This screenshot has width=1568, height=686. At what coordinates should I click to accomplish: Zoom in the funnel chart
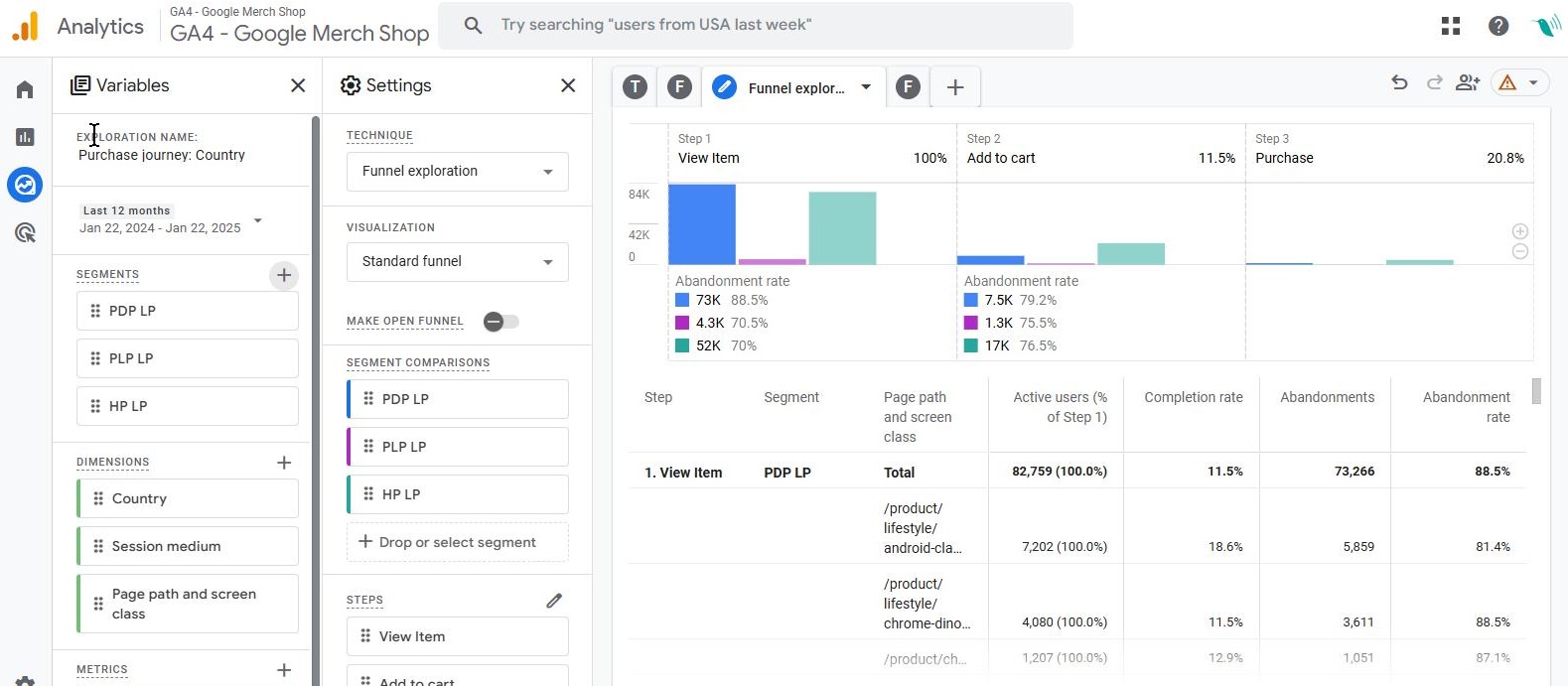(x=1519, y=231)
